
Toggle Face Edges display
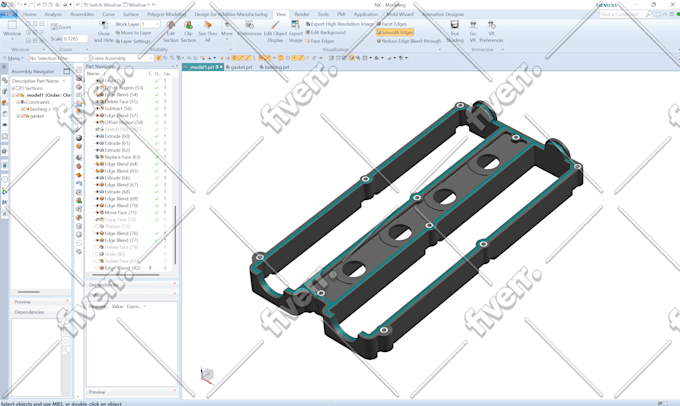coord(320,41)
